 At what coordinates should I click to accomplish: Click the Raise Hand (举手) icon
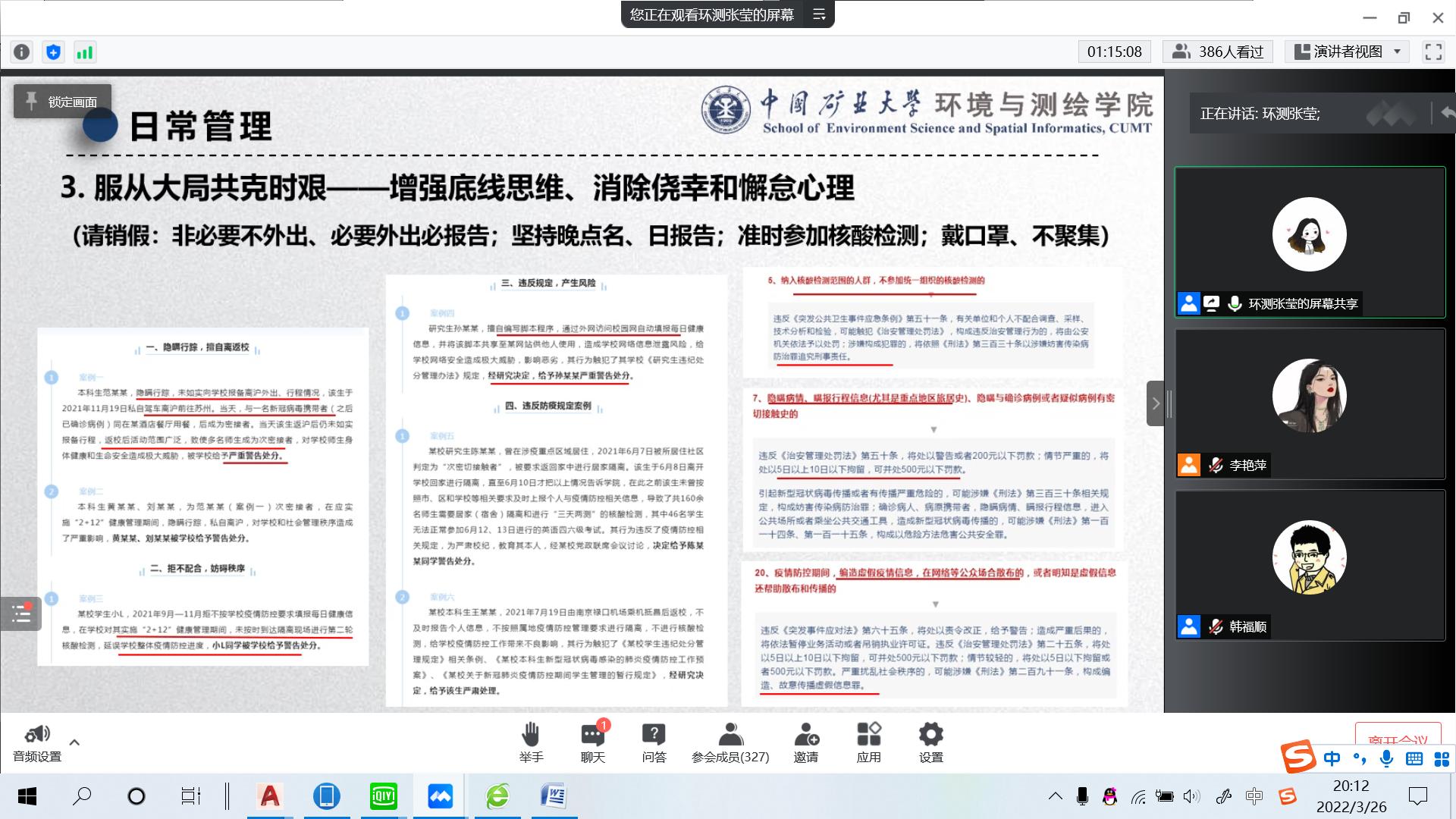[x=531, y=735]
